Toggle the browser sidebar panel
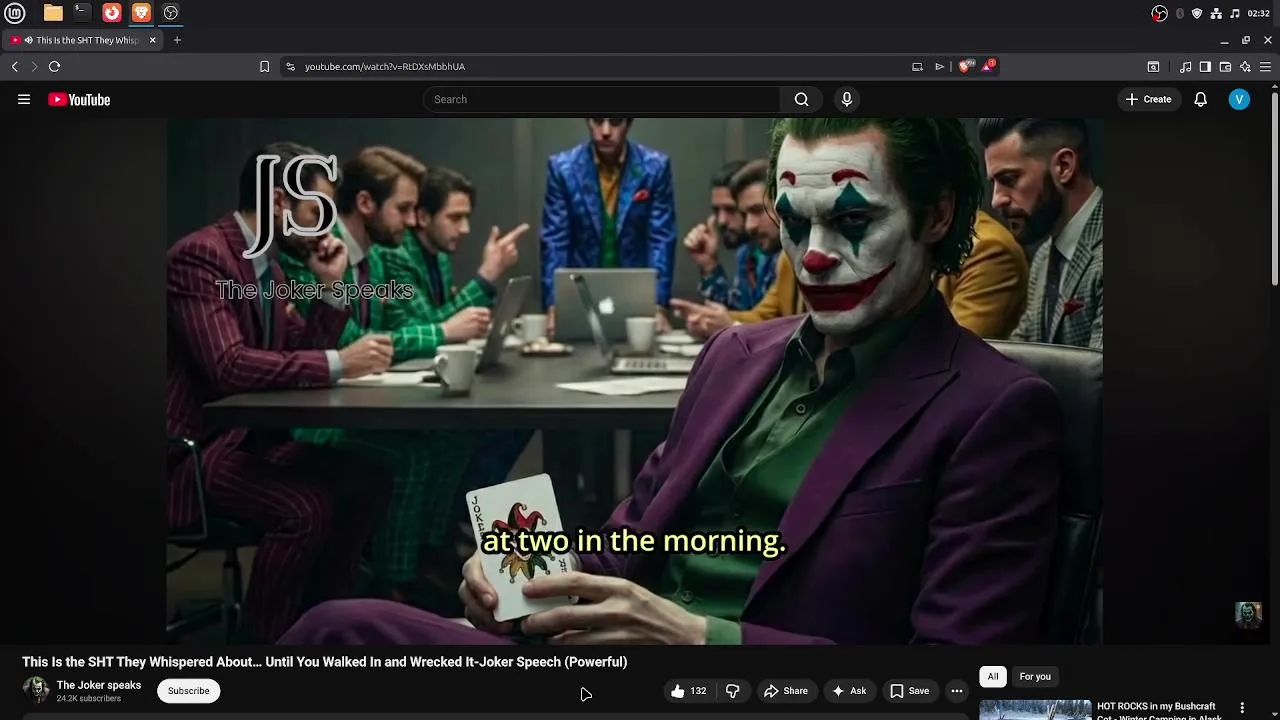Image resolution: width=1280 pixels, height=720 pixels. 1205,66
